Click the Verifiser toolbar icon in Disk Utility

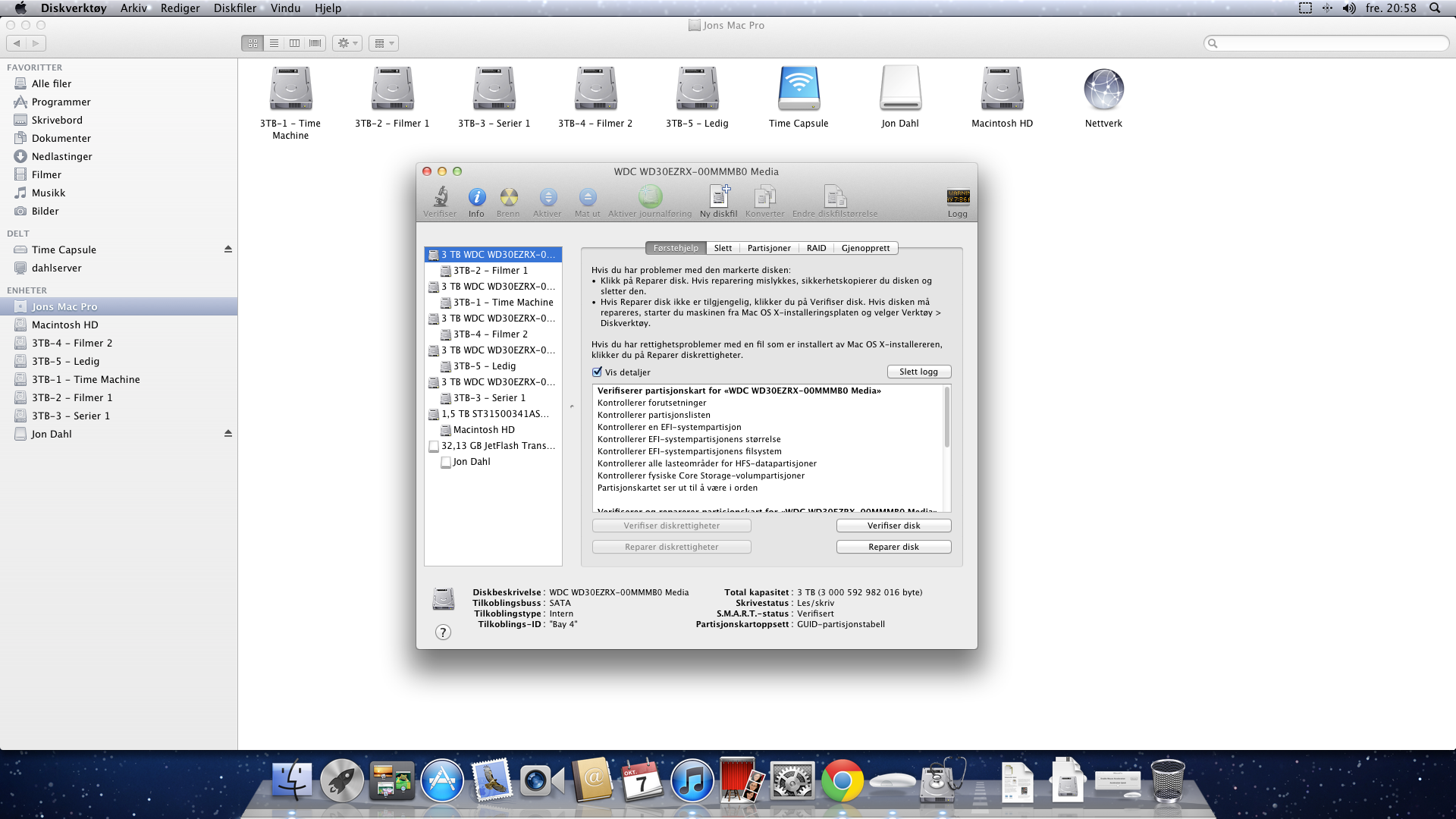440,202
